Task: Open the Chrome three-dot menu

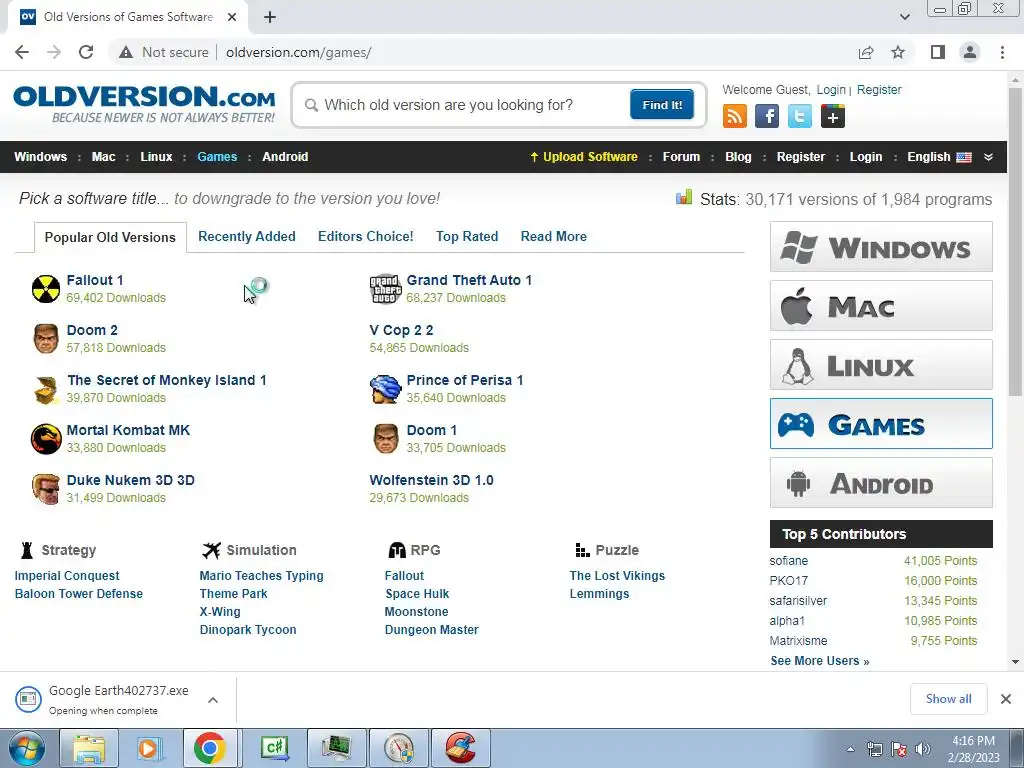Action: [x=1002, y=52]
